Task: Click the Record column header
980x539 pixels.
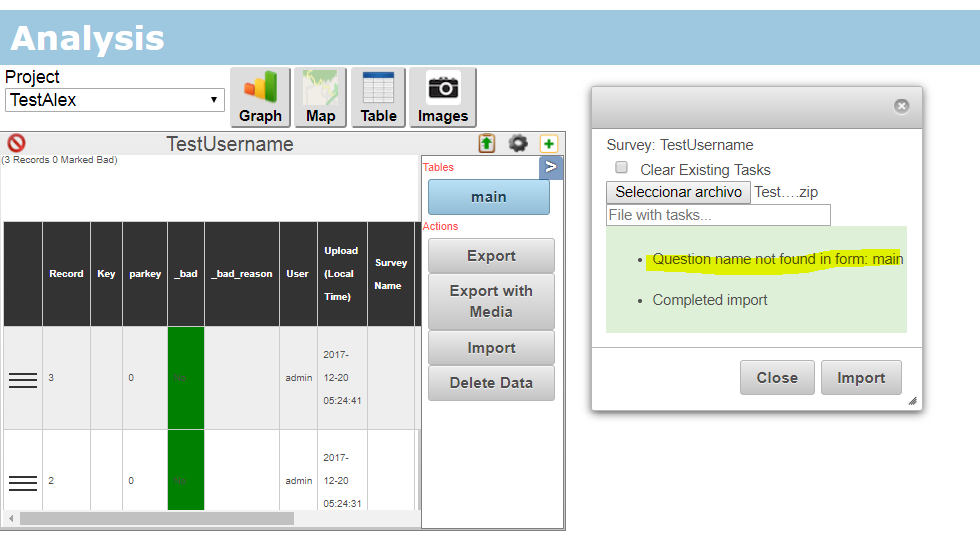Action: coord(66,274)
